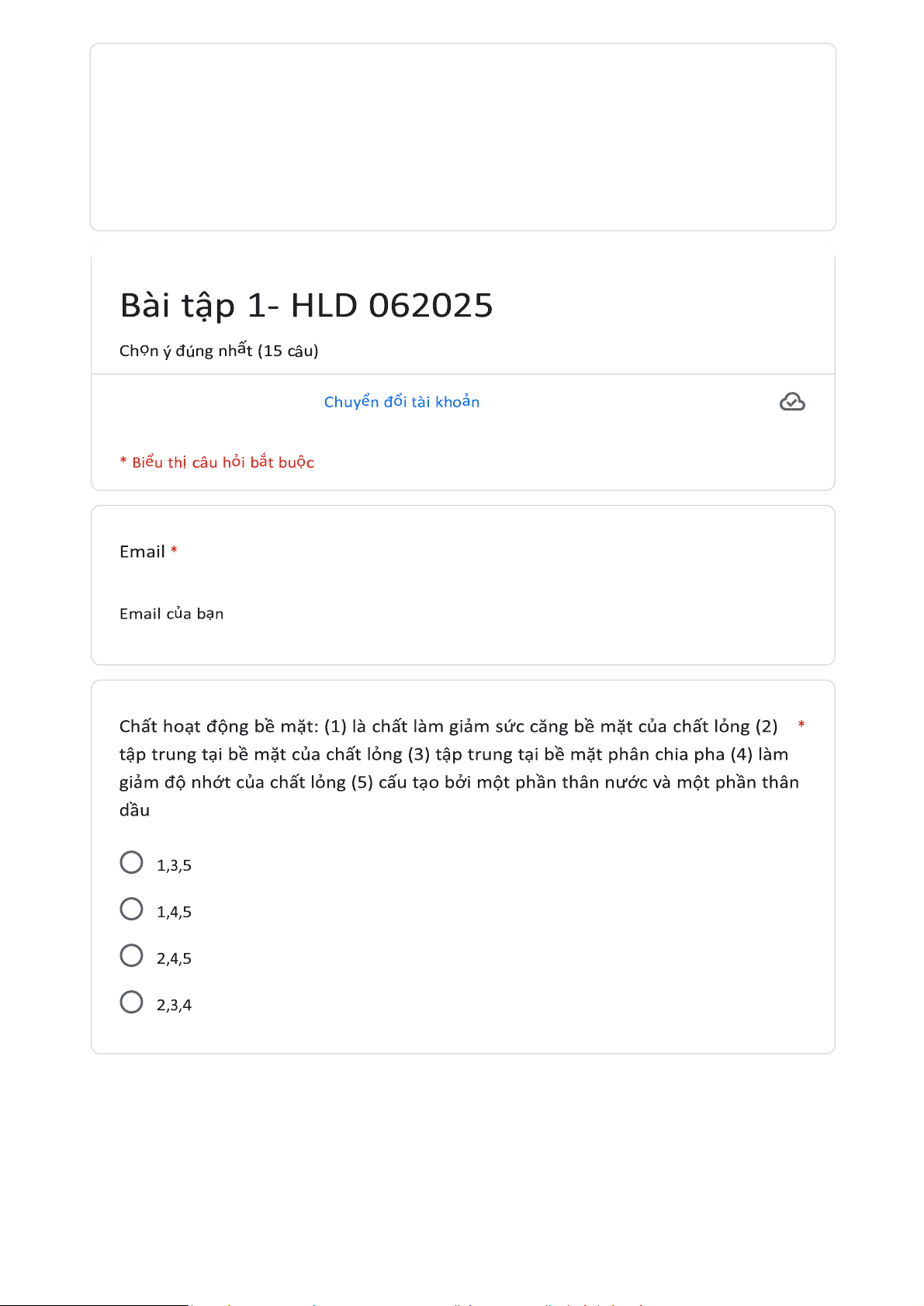Click the black footer line at page bottom

click(x=93, y=1304)
